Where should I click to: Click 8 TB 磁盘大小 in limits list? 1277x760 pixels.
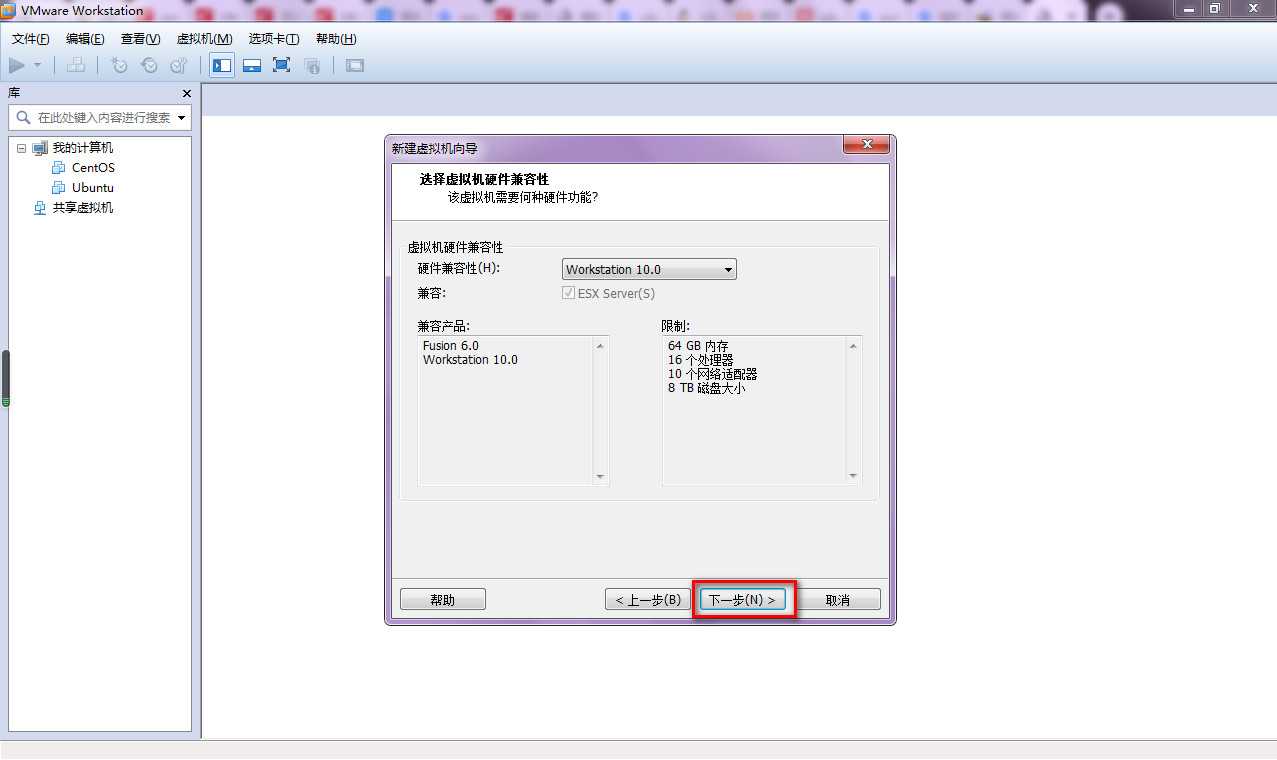706,388
